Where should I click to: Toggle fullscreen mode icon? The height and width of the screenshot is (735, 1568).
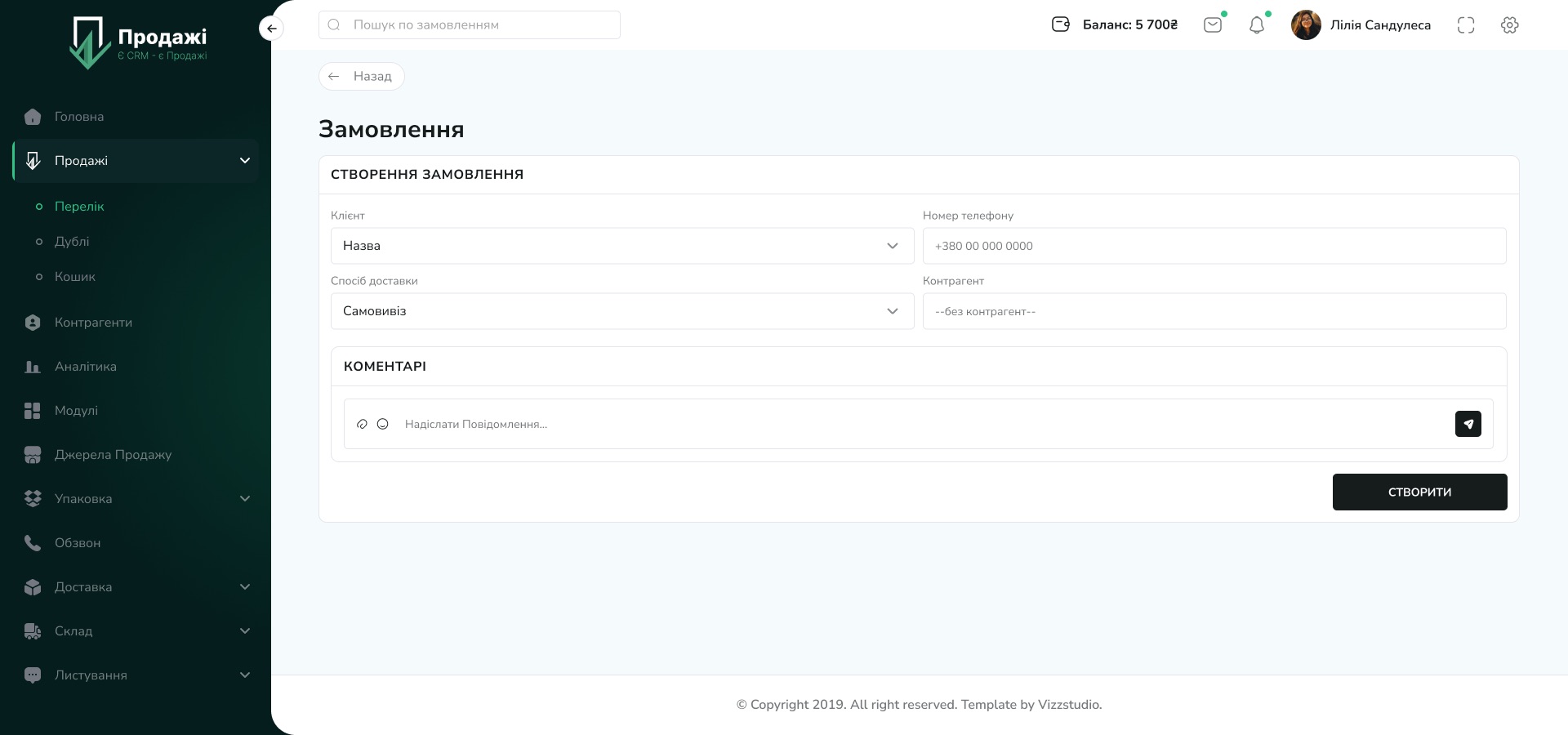(1466, 25)
